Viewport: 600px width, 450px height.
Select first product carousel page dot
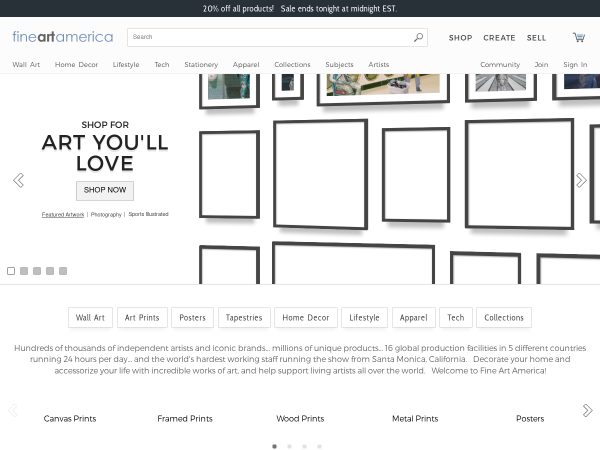point(274,446)
